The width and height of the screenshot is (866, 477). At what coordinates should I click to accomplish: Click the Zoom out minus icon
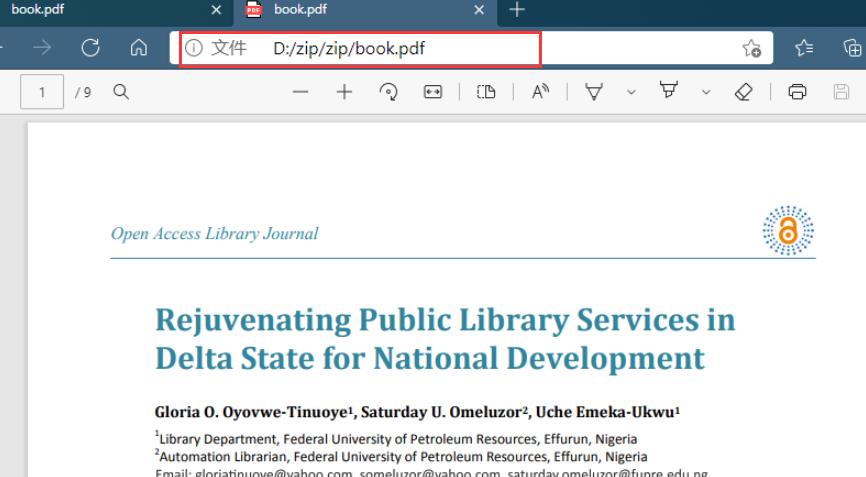click(x=300, y=92)
